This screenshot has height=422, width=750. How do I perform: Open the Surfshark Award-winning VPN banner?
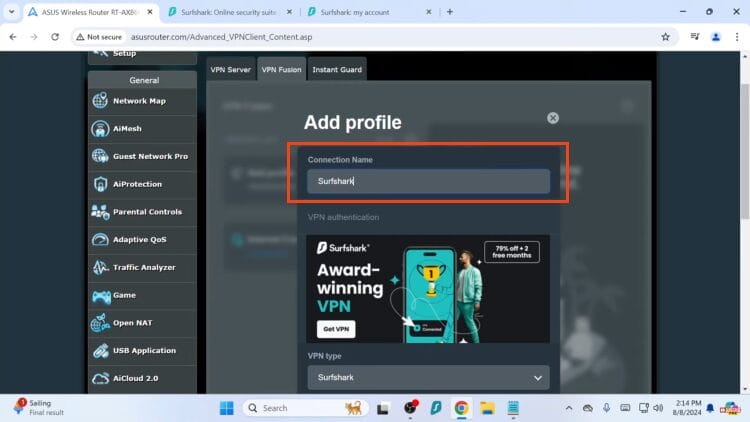coord(428,289)
